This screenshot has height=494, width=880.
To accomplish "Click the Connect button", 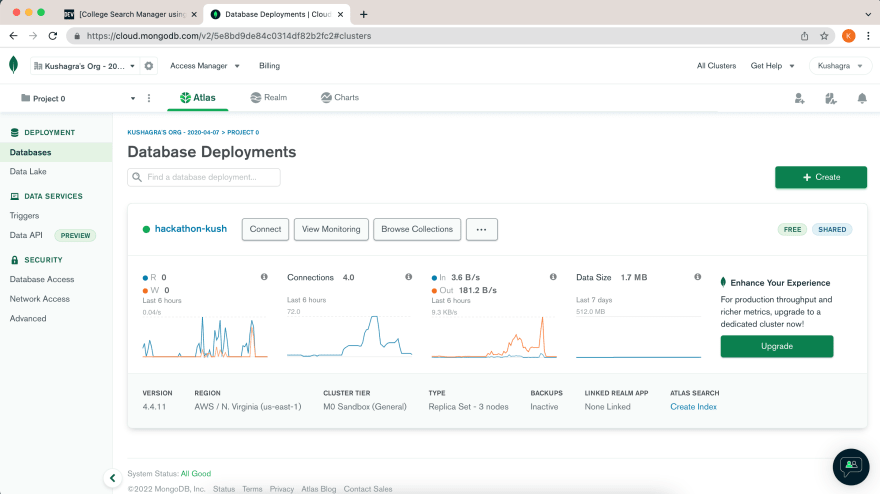I will [265, 229].
